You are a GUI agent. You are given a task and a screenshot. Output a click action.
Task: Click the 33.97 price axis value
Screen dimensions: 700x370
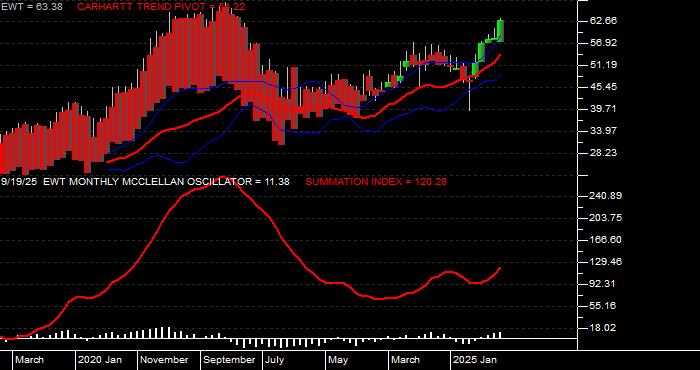pos(603,130)
